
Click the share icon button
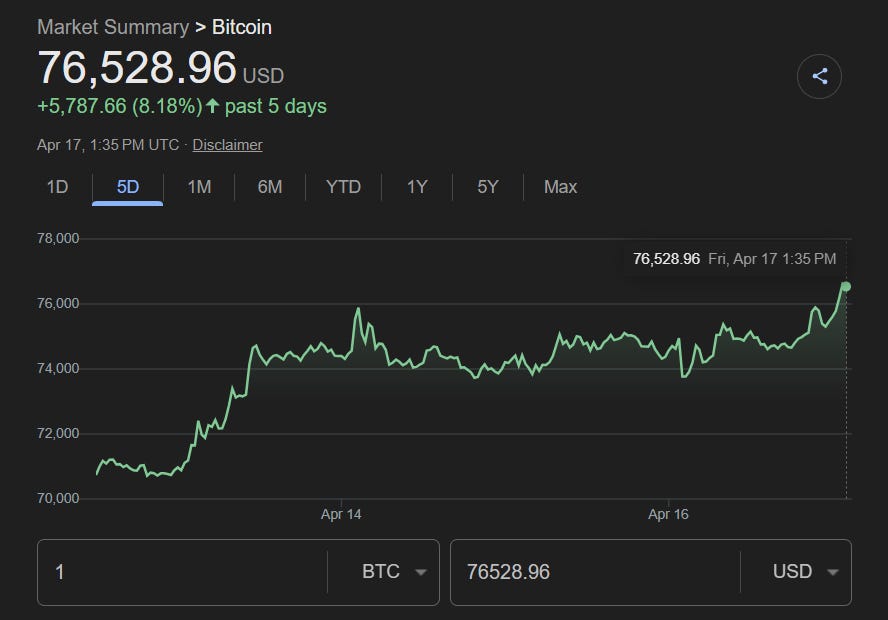tap(819, 76)
